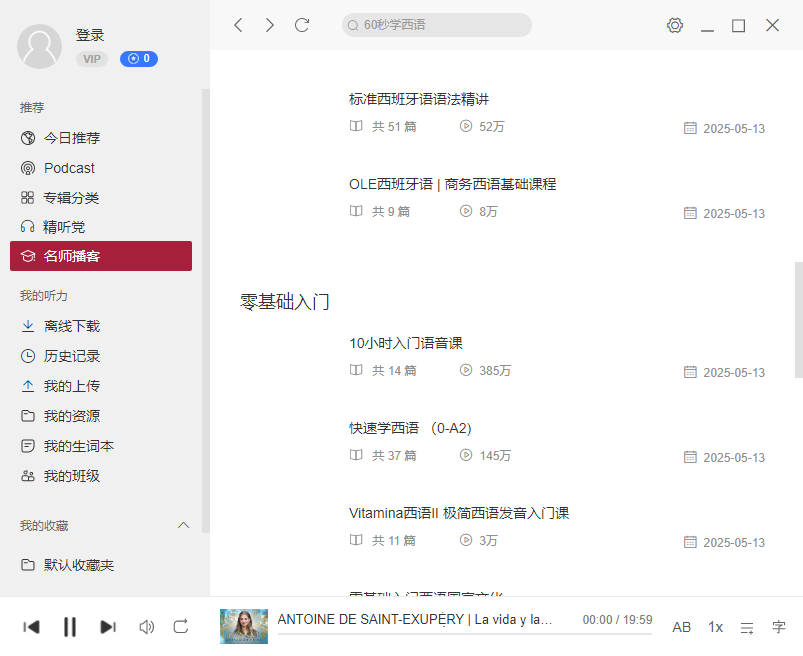Go forward with the right arrow
This screenshot has width=803, height=656.
(270, 25)
